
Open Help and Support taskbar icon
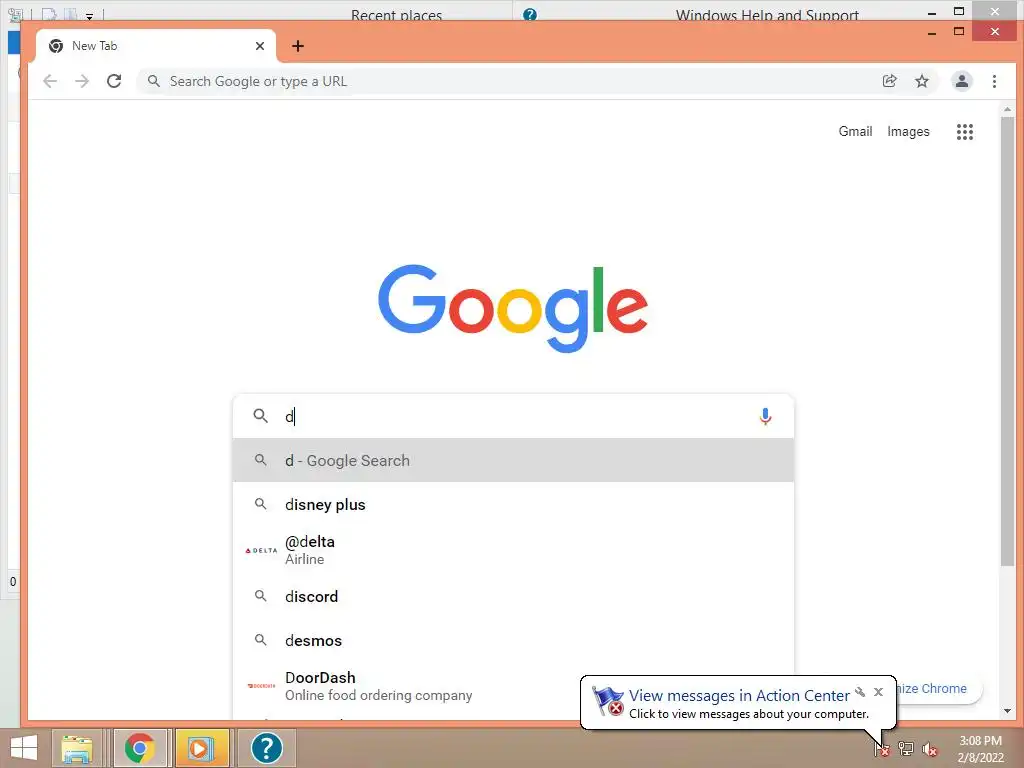(266, 748)
